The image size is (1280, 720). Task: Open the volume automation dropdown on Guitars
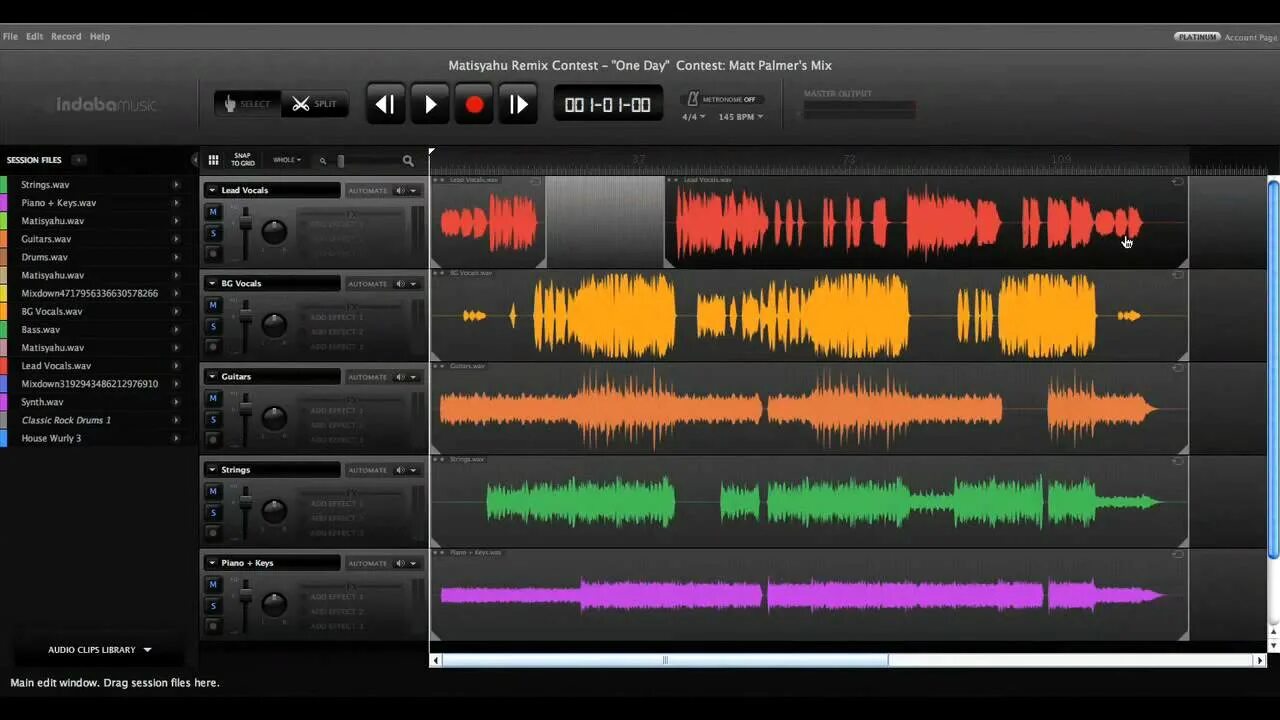[x=406, y=377]
